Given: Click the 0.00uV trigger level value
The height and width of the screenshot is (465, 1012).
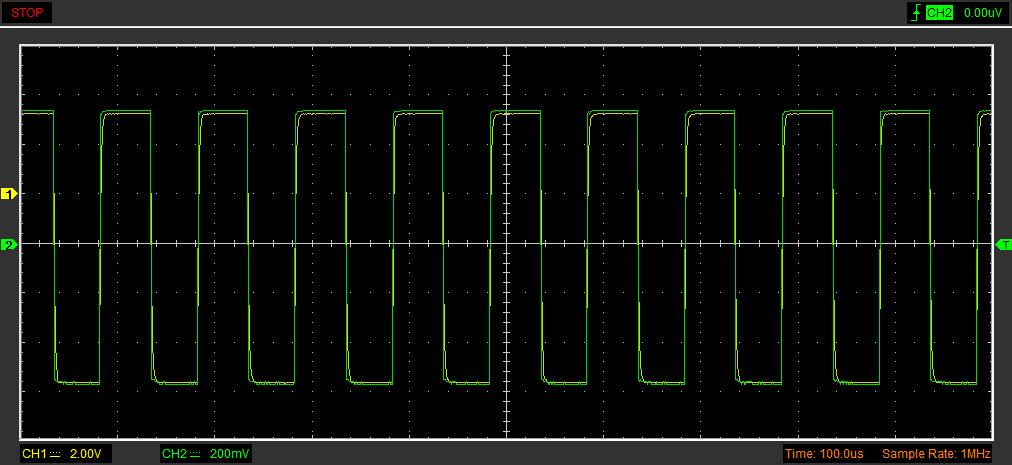Looking at the screenshot, I should [984, 13].
